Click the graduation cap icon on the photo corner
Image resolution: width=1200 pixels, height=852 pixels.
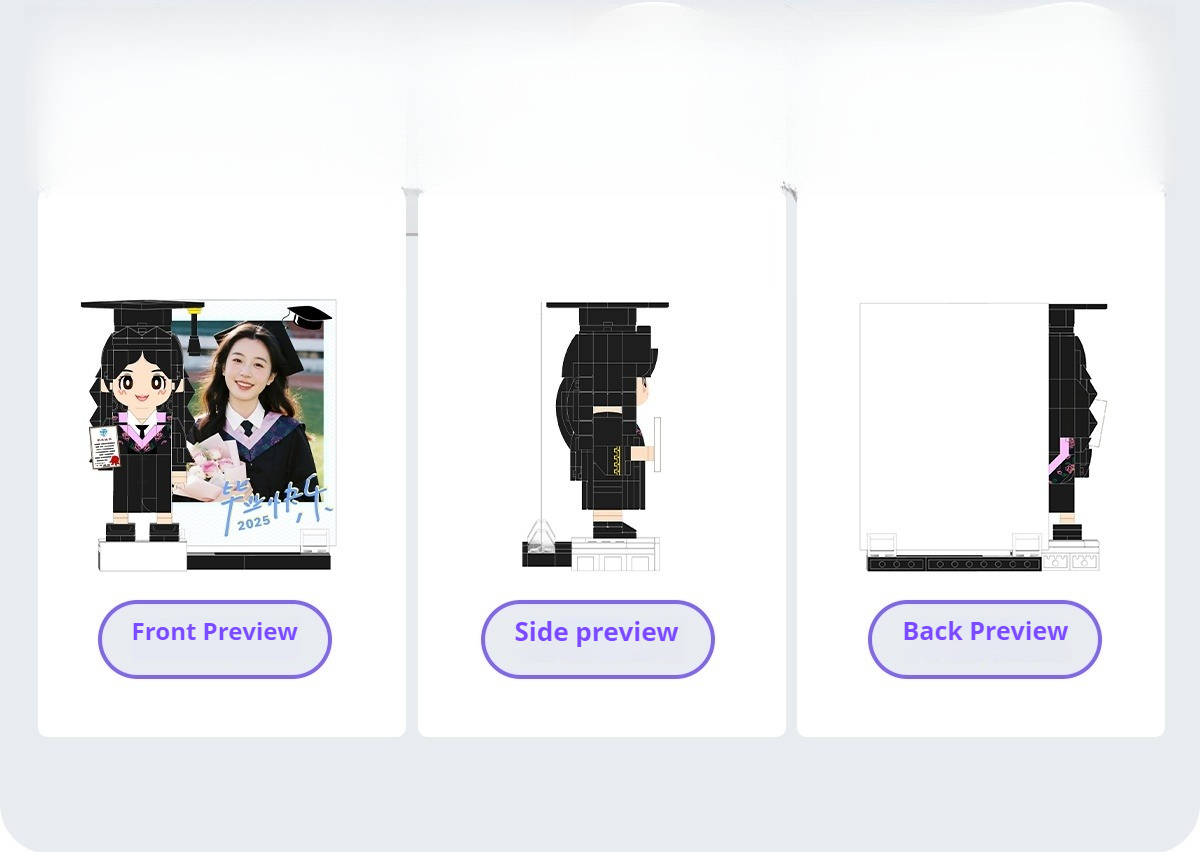coord(309,317)
